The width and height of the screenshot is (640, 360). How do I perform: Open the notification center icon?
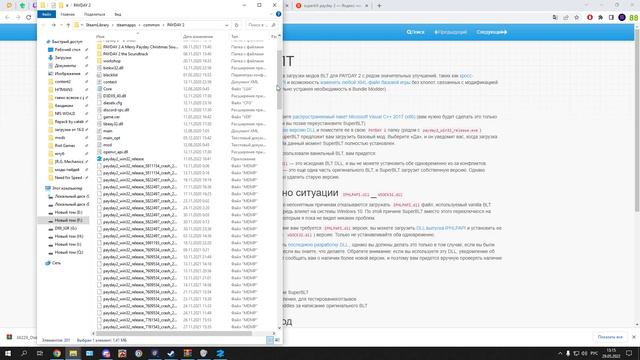(629, 353)
